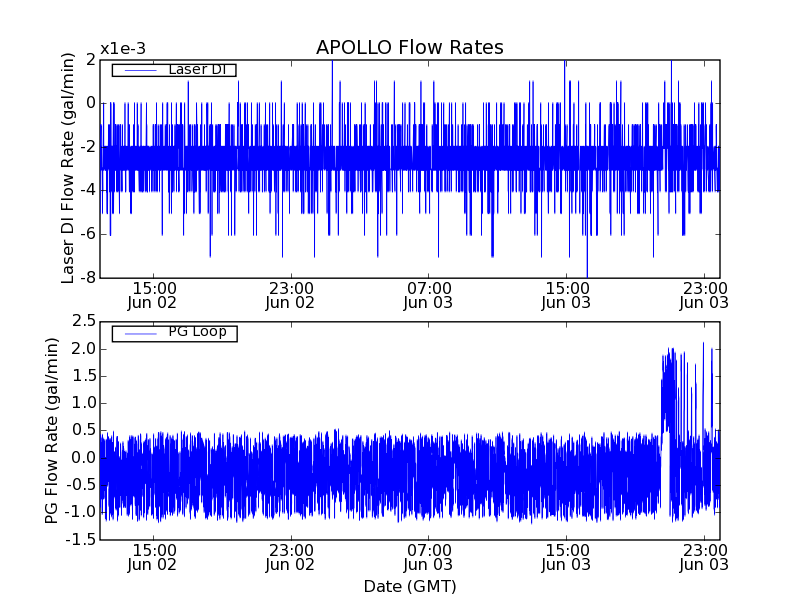
Task: Click the 15:00 Jun 03 tick on top plot
Action: (x=566, y=295)
